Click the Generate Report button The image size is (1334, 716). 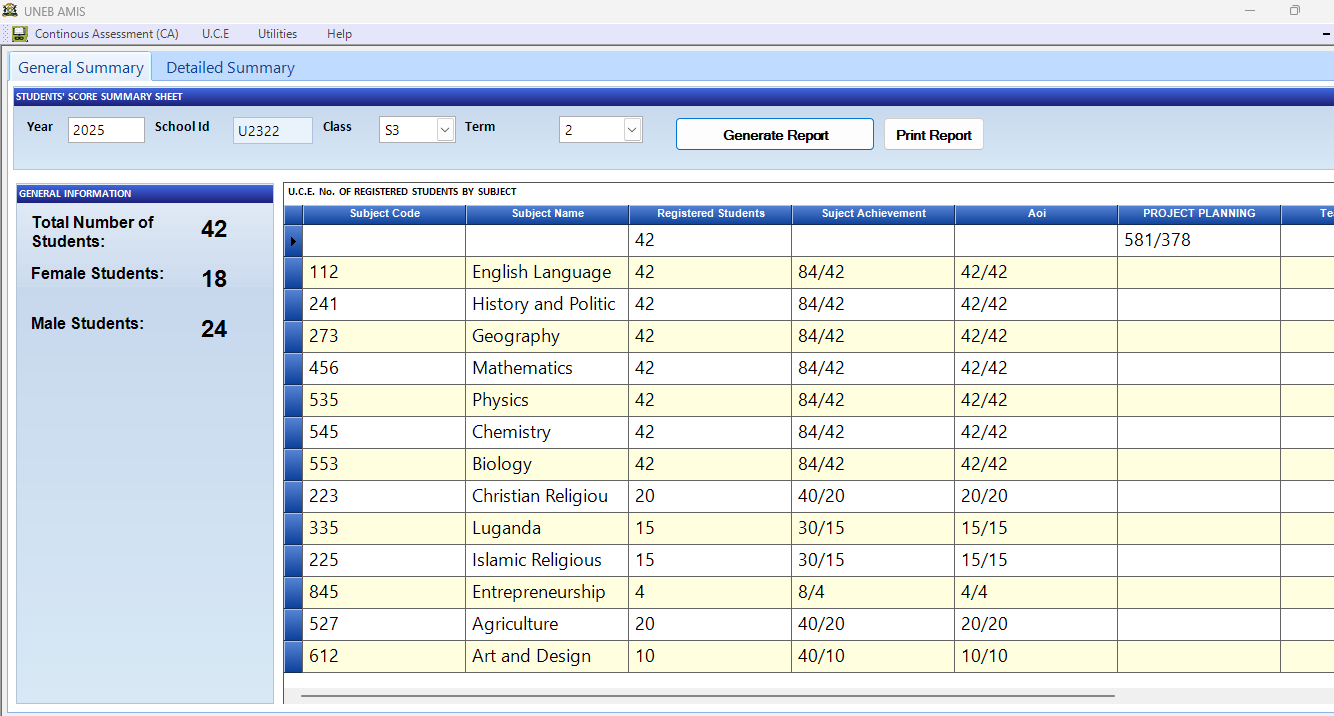click(774, 134)
